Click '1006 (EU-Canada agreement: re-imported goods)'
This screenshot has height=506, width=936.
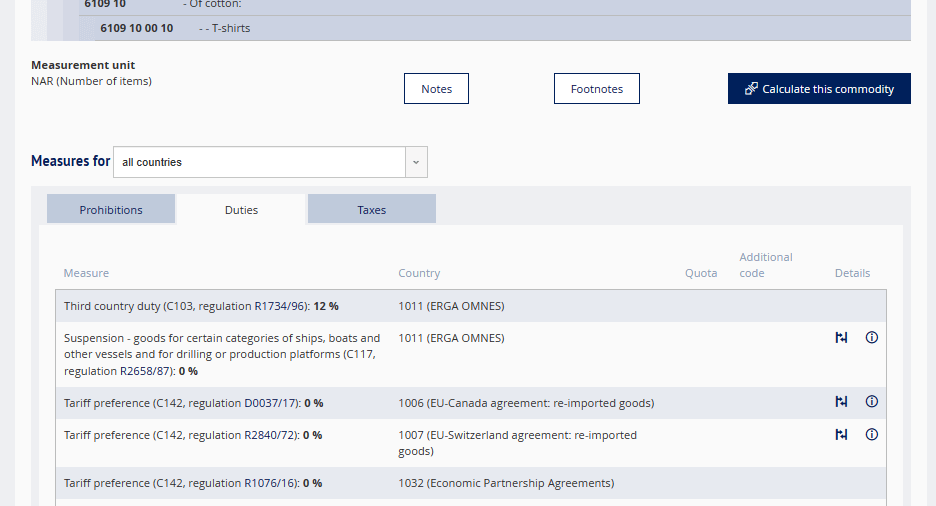526,403
